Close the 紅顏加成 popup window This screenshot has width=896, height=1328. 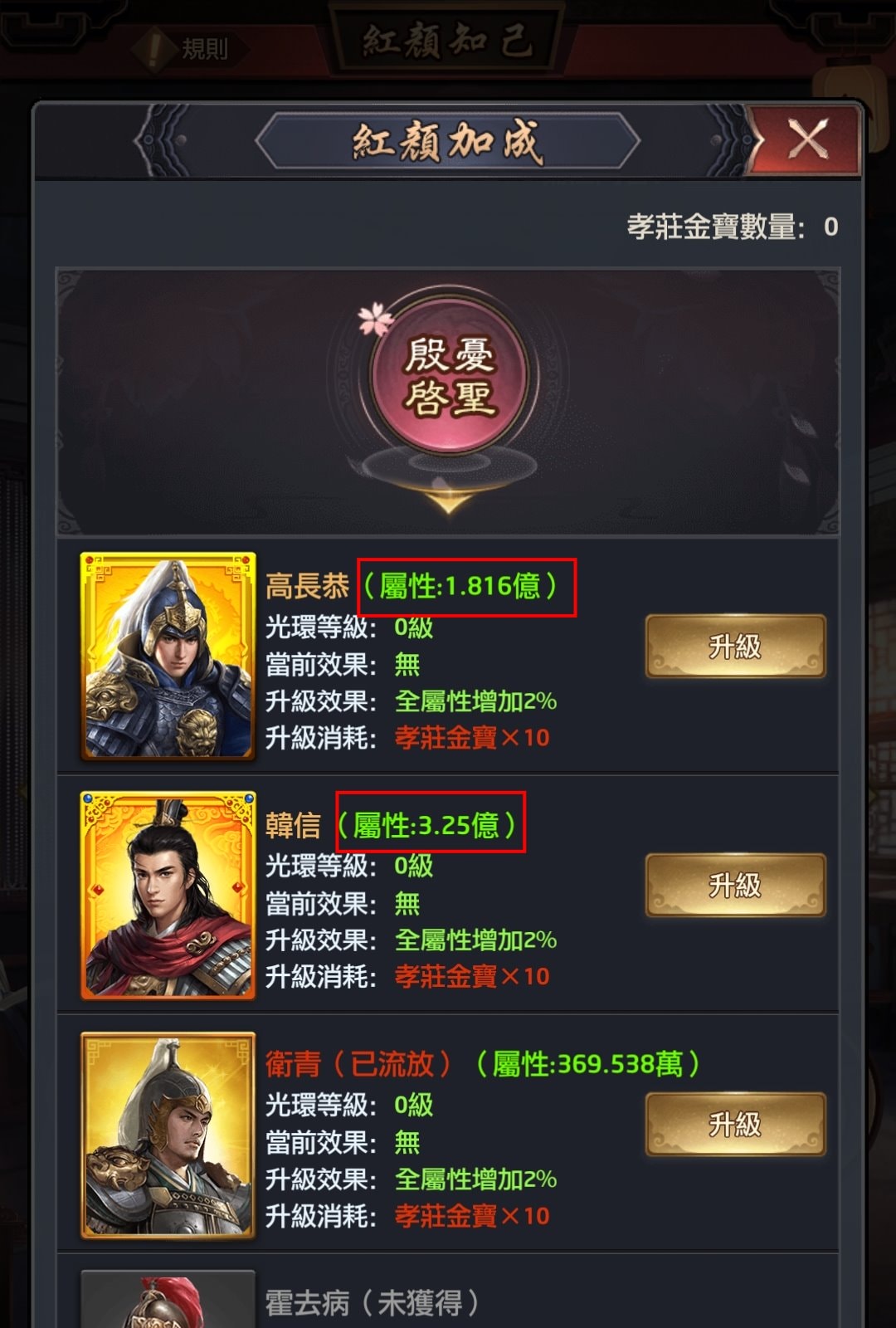805,139
